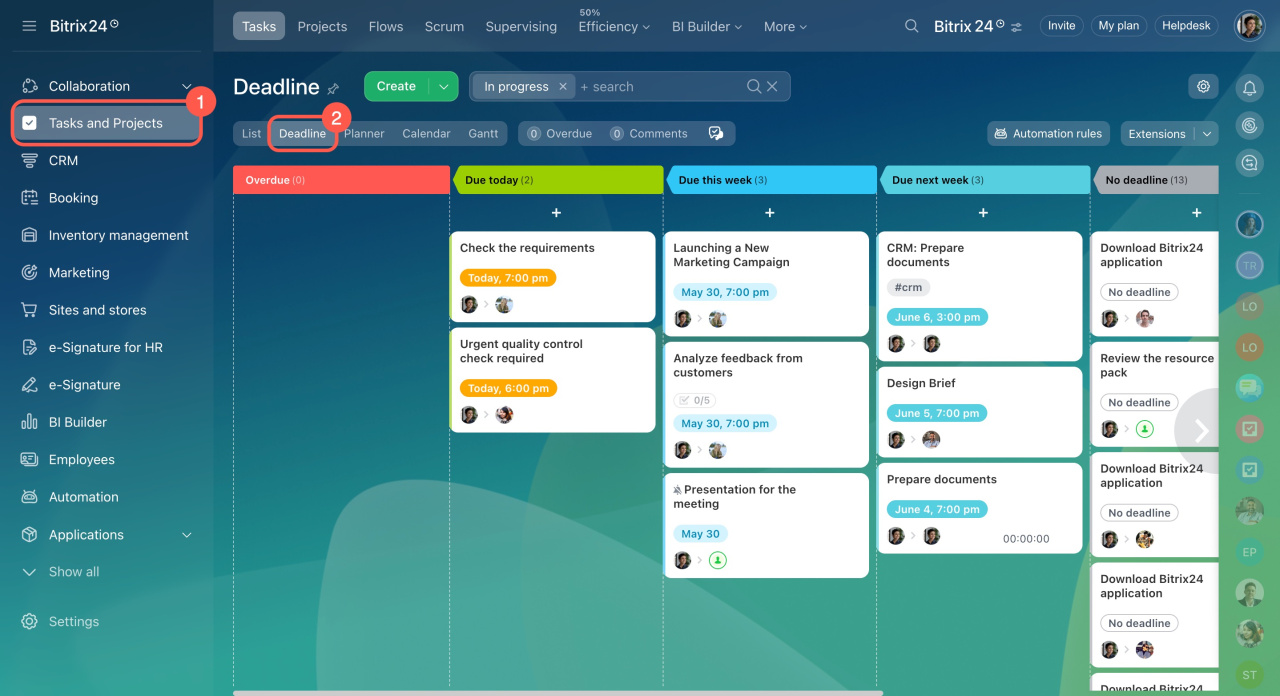Toggle the Comments counter filter
1280x696 pixels.
(x=649, y=134)
